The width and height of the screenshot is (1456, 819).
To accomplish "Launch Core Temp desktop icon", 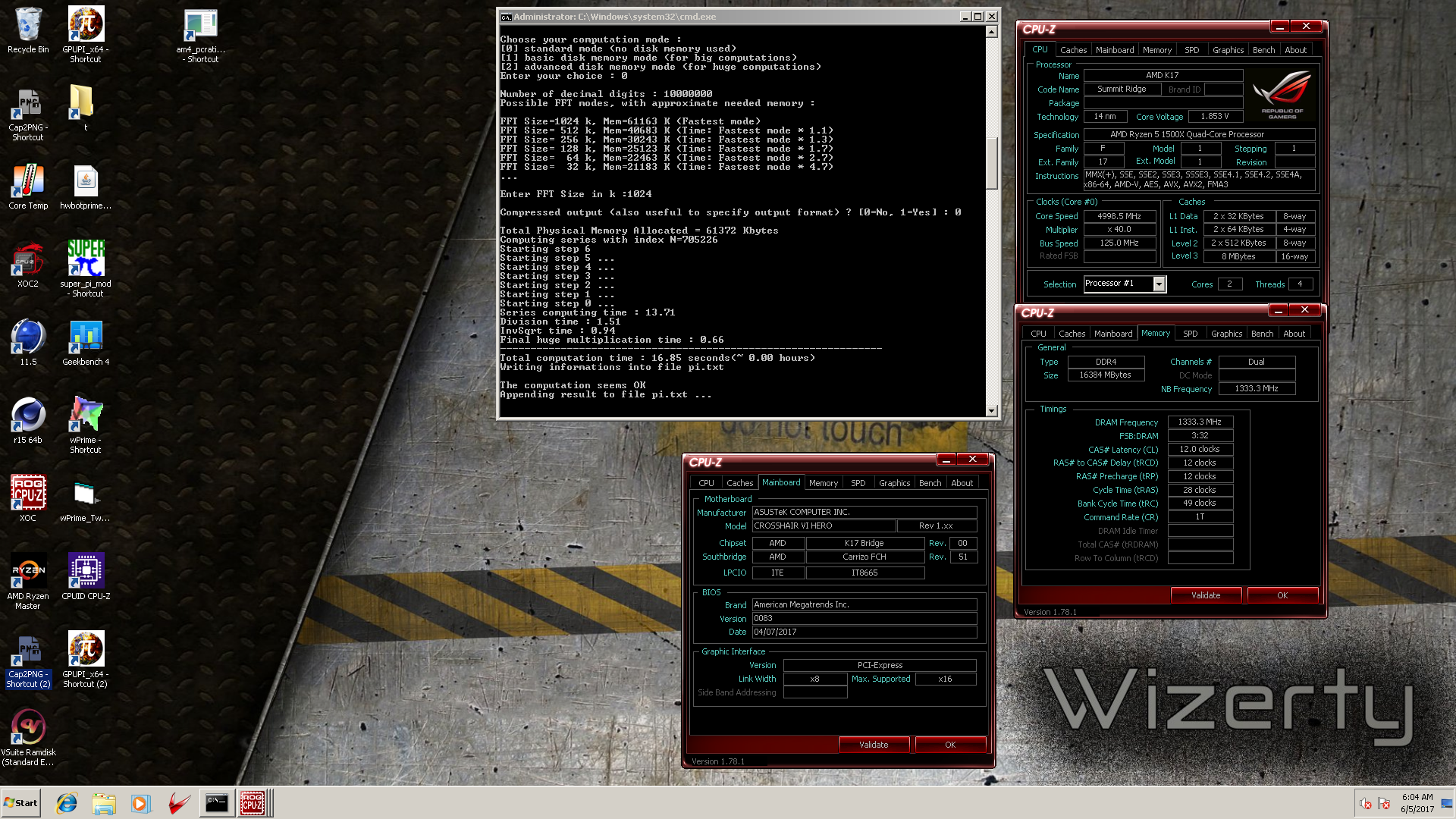I will pos(28,187).
